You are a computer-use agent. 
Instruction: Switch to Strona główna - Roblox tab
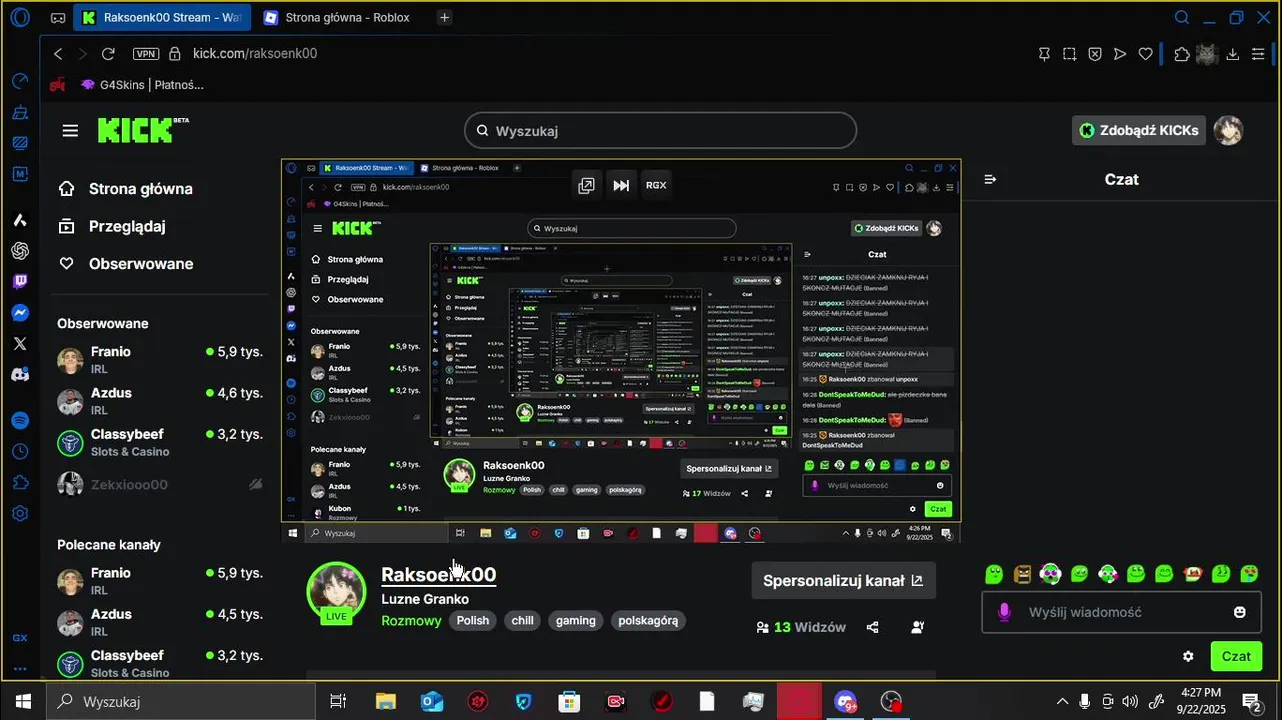[x=338, y=17]
